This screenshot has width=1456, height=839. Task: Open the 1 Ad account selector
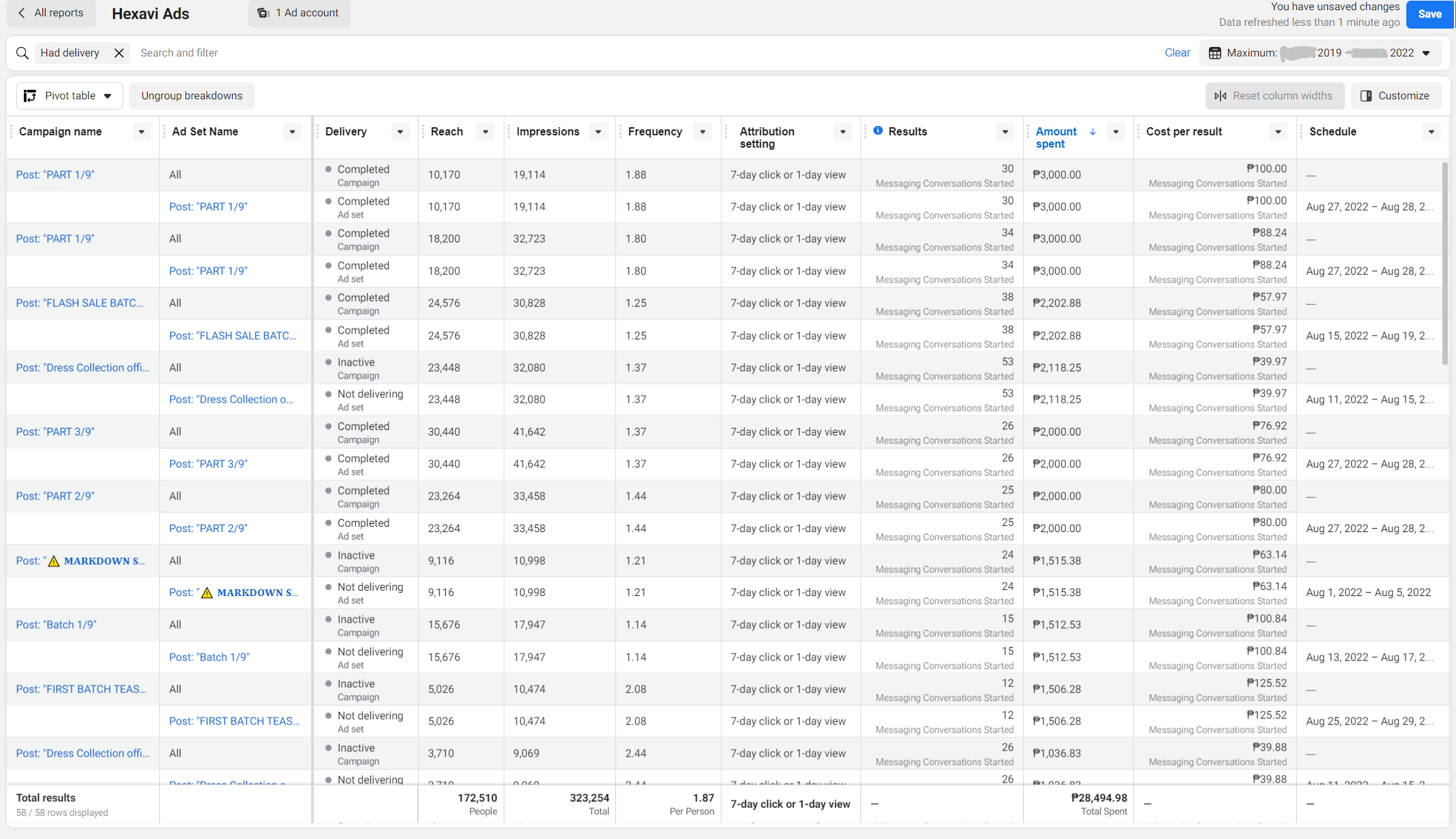299,13
